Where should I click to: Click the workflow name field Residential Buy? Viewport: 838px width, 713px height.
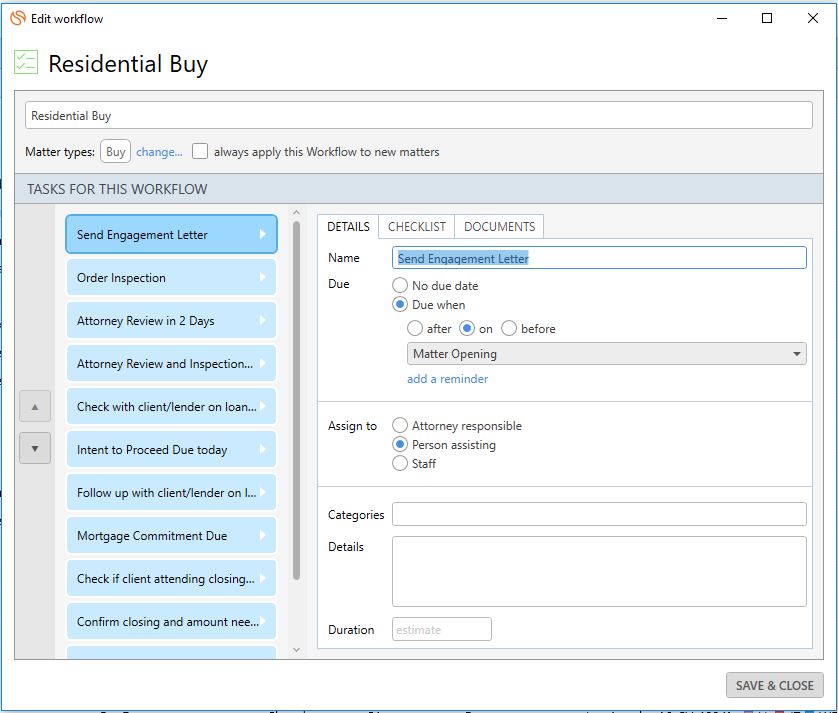(x=418, y=115)
